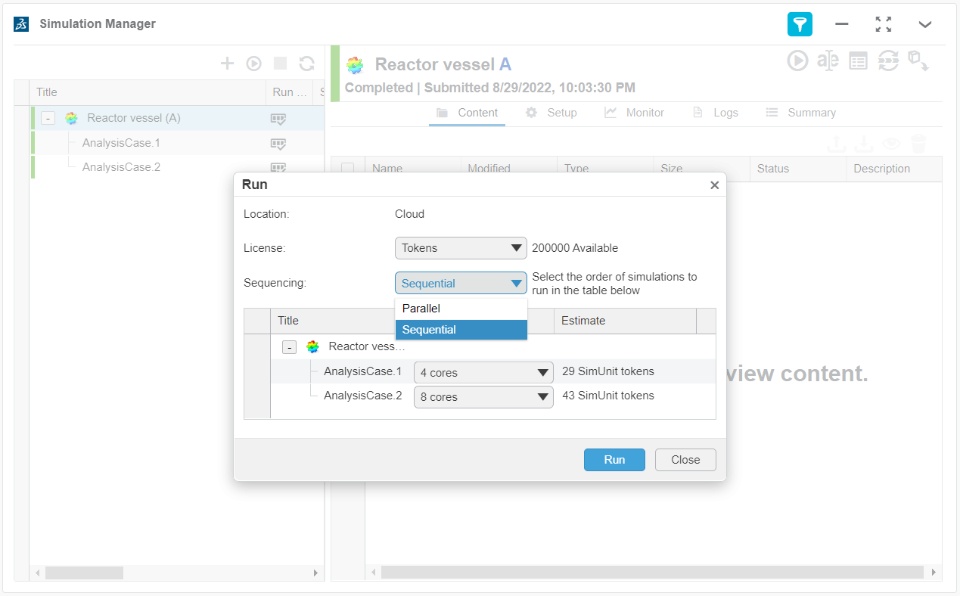The image size is (960, 596).
Task: Switch to the Summary tab
Action: point(801,113)
